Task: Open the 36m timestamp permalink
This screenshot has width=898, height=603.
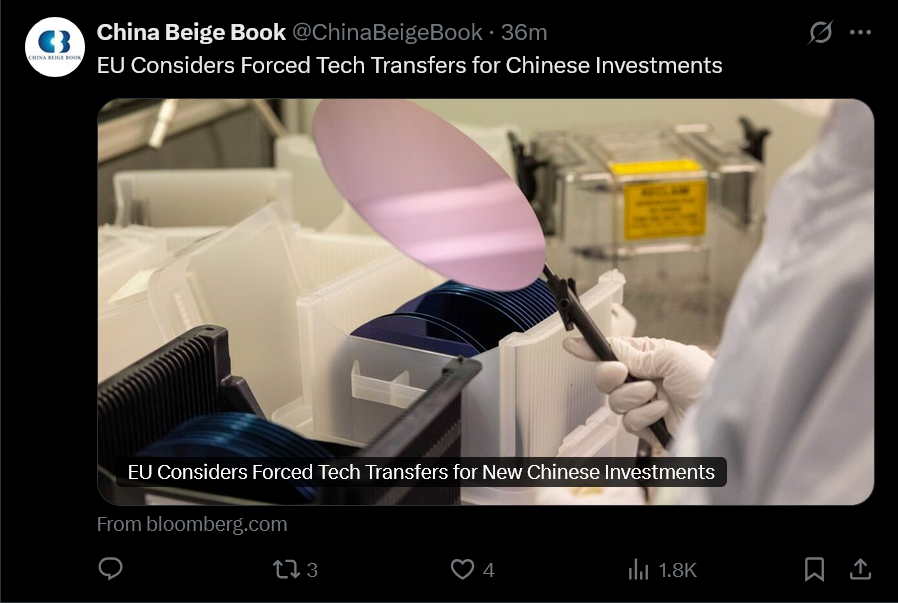Action: pyautogui.click(x=524, y=33)
